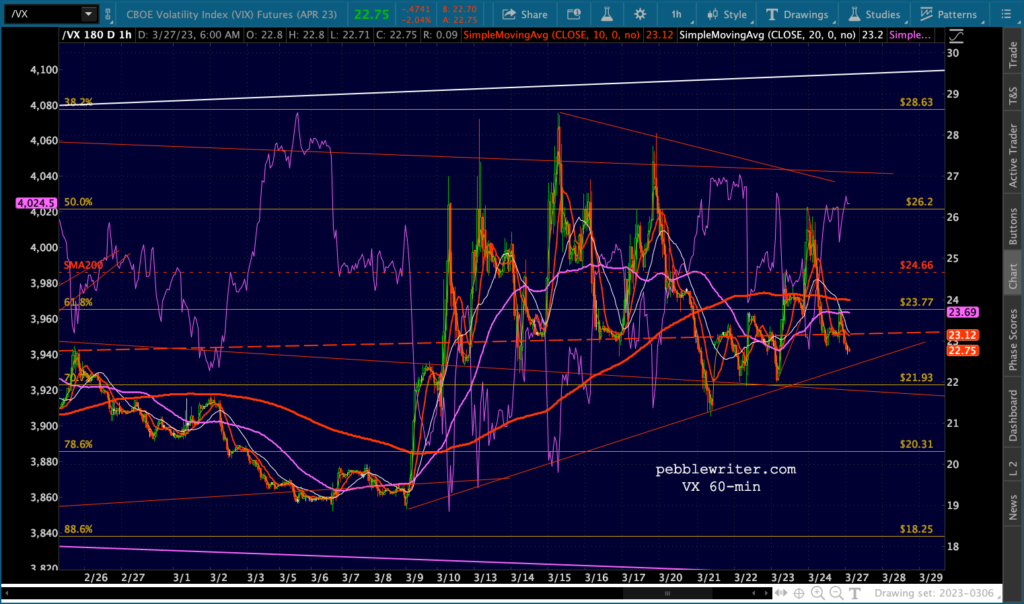Open the Studies menu
Viewport: 1024px width, 604px height.
875,14
